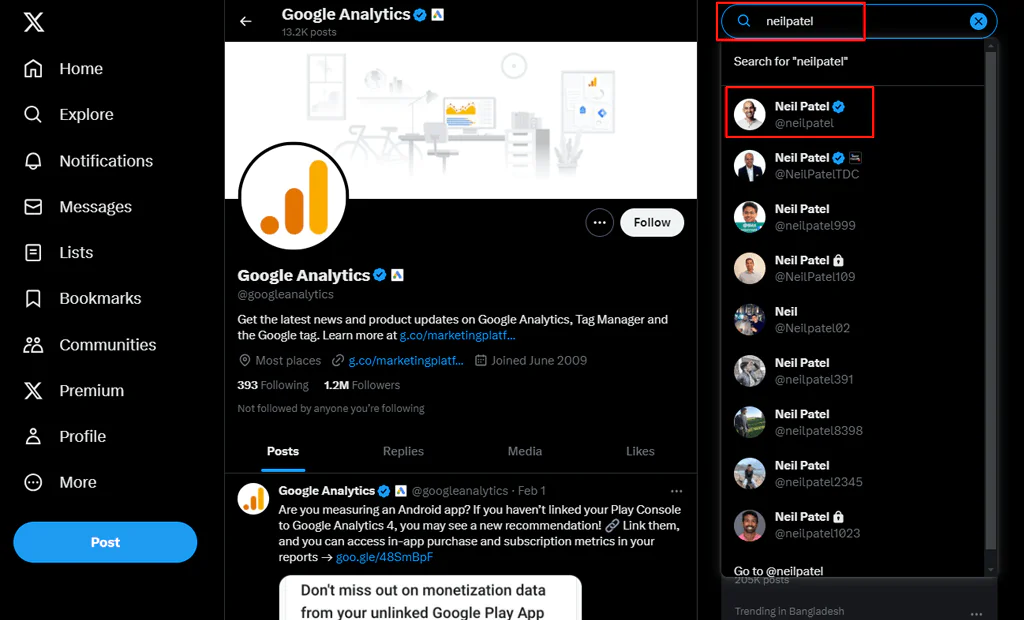Viewport: 1024px width, 620px height.
Task: Click the Google Ads affiliate badge on profile
Action: click(x=397, y=275)
